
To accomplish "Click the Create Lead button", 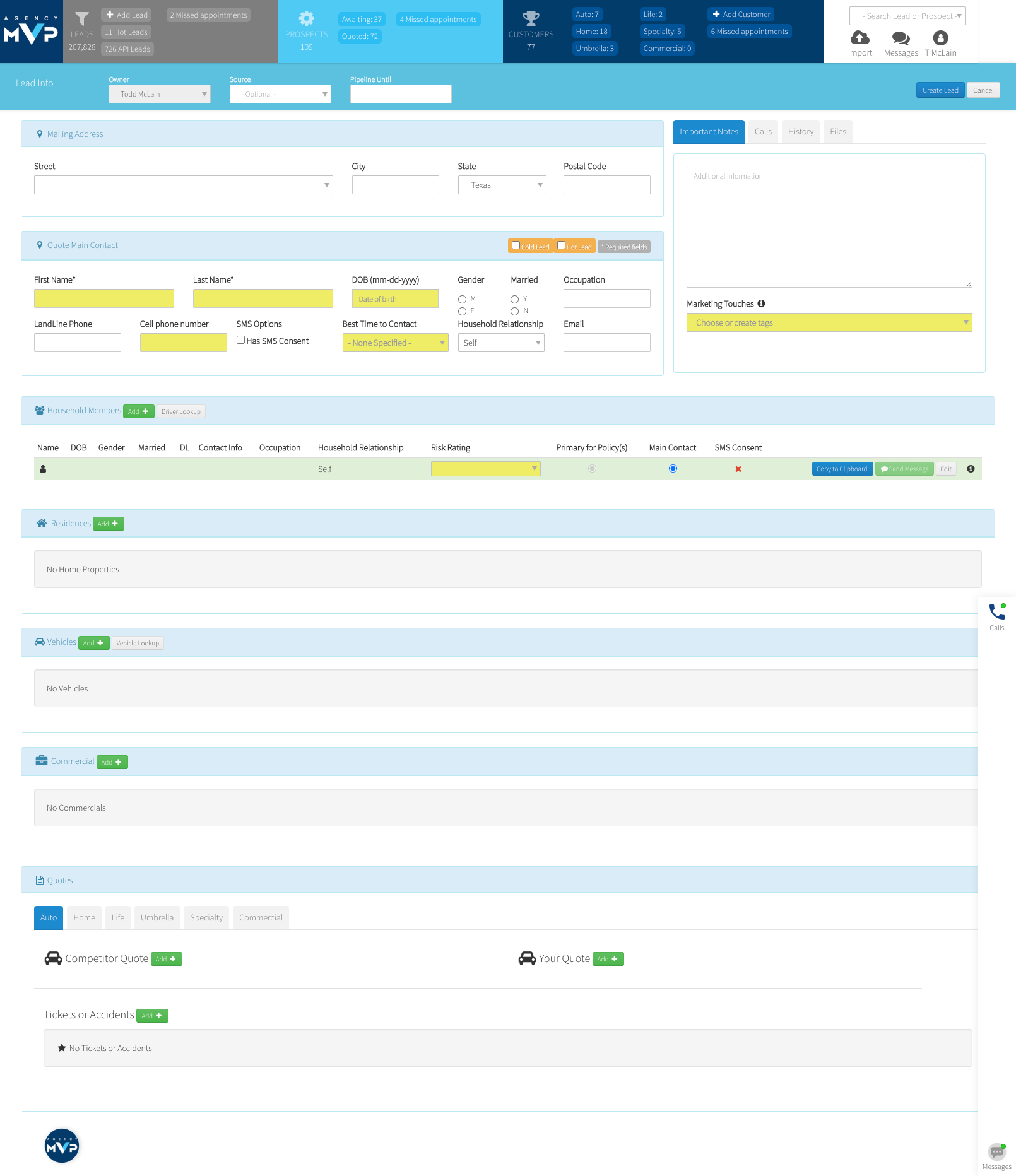I will (940, 90).
